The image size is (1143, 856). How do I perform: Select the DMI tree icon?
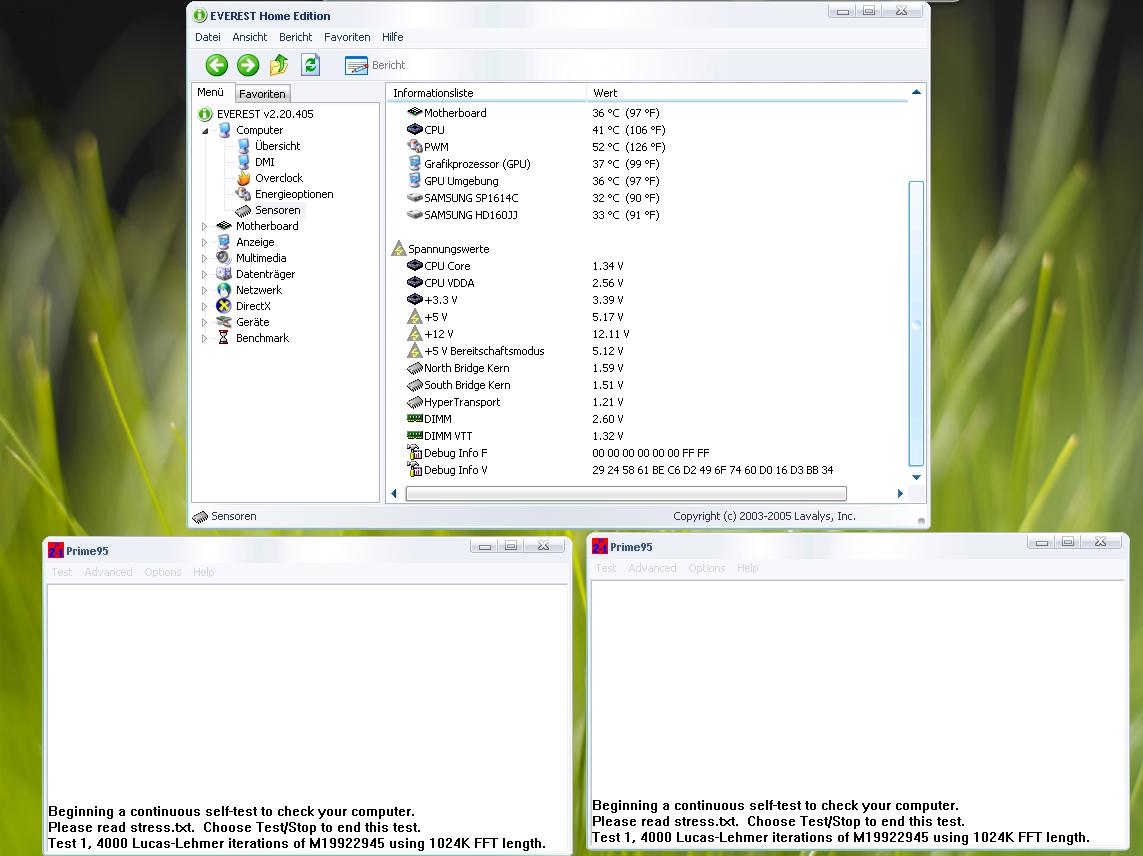coord(243,162)
